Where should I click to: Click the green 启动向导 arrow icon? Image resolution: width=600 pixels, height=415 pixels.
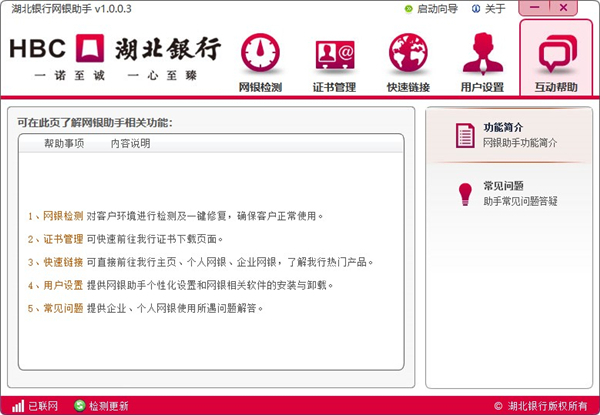[409, 8]
